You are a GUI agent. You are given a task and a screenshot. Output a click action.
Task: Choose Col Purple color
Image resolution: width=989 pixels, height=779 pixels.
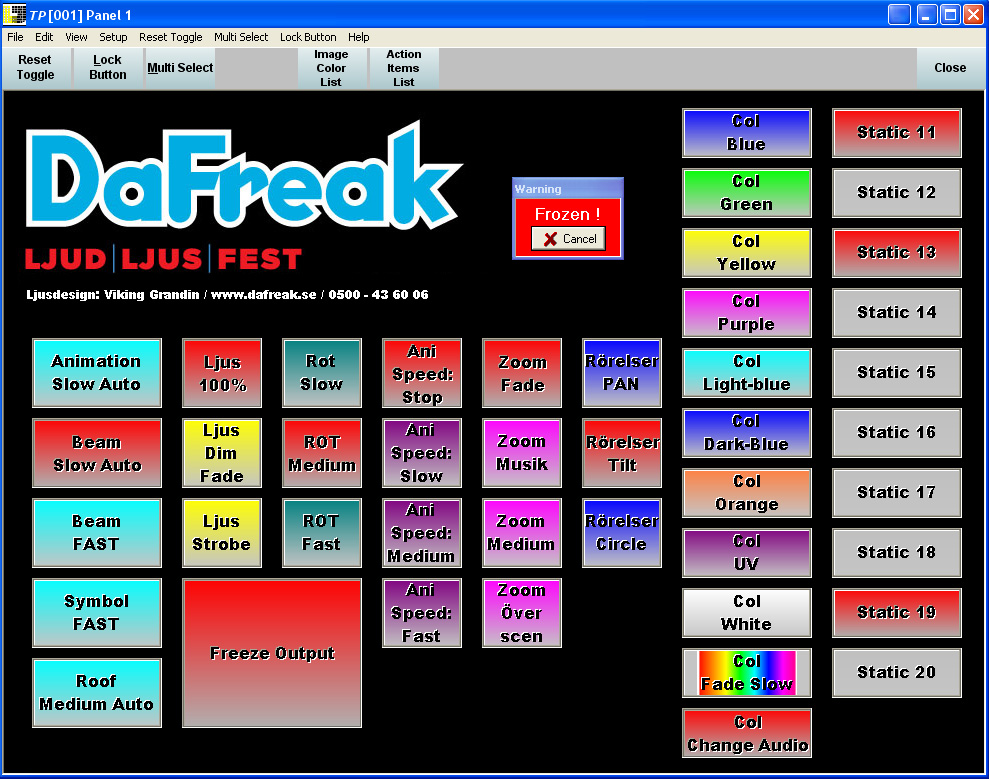(747, 313)
